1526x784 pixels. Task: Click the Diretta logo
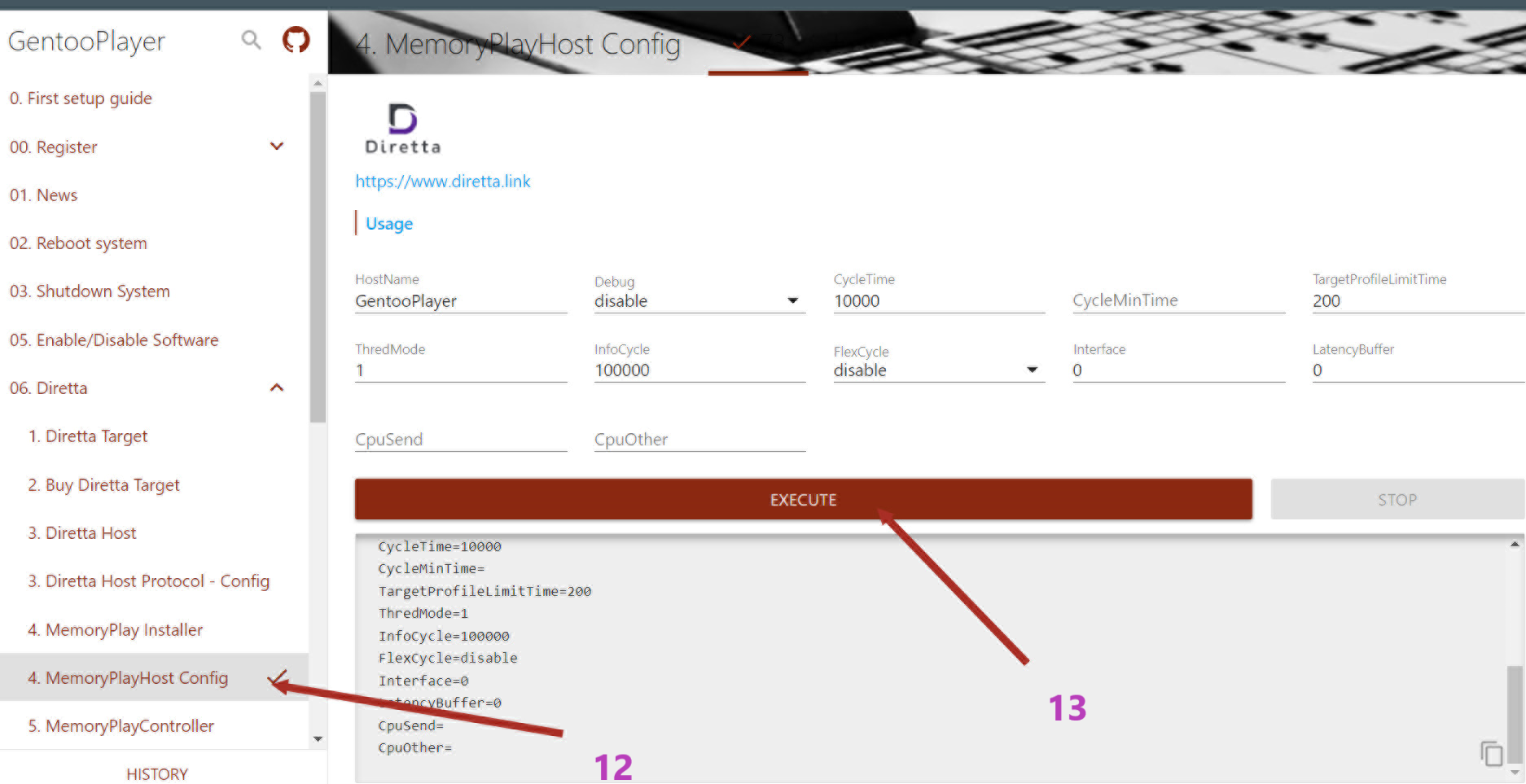pos(402,129)
